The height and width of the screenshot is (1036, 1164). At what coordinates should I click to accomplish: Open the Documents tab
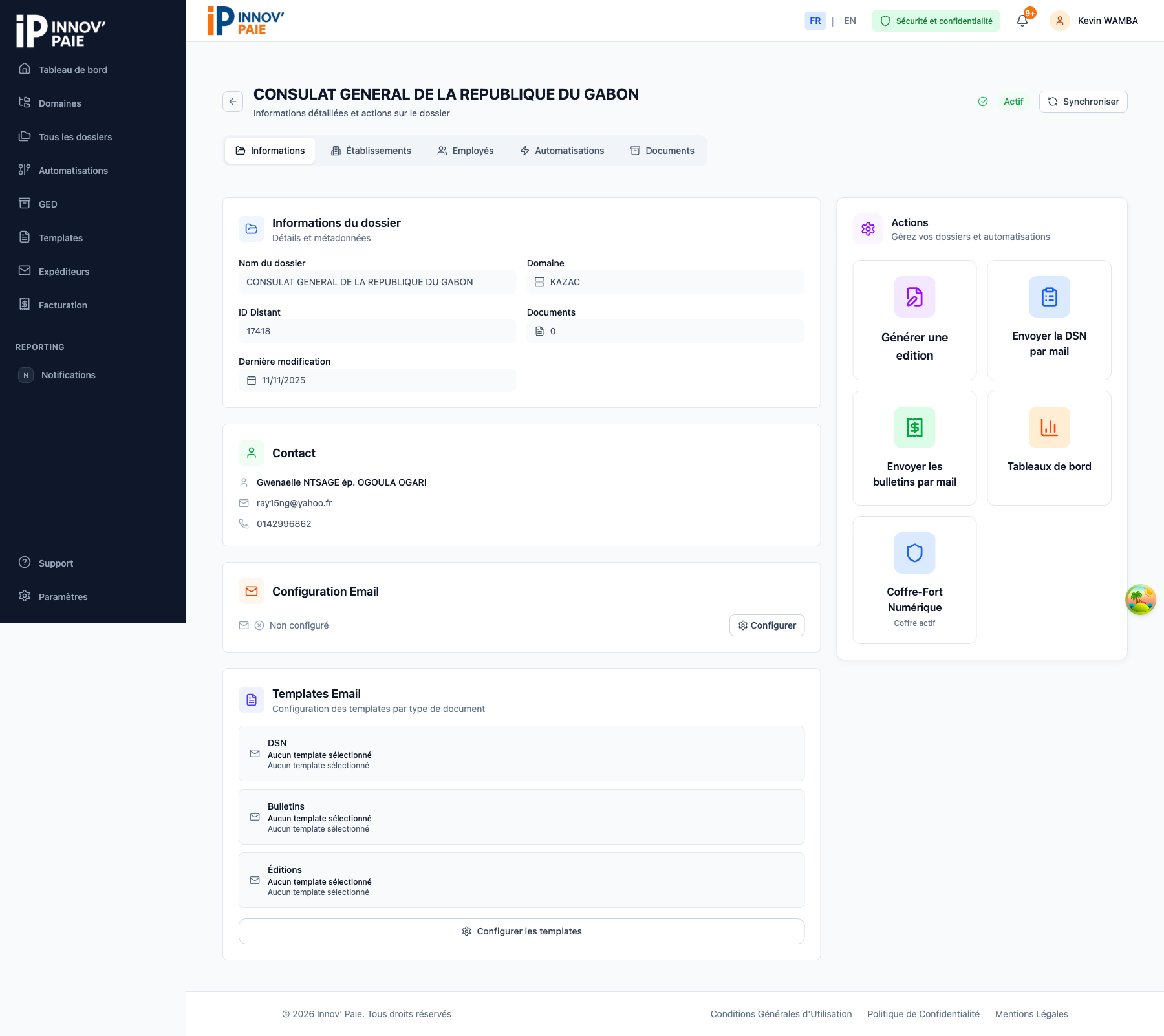[x=662, y=151]
